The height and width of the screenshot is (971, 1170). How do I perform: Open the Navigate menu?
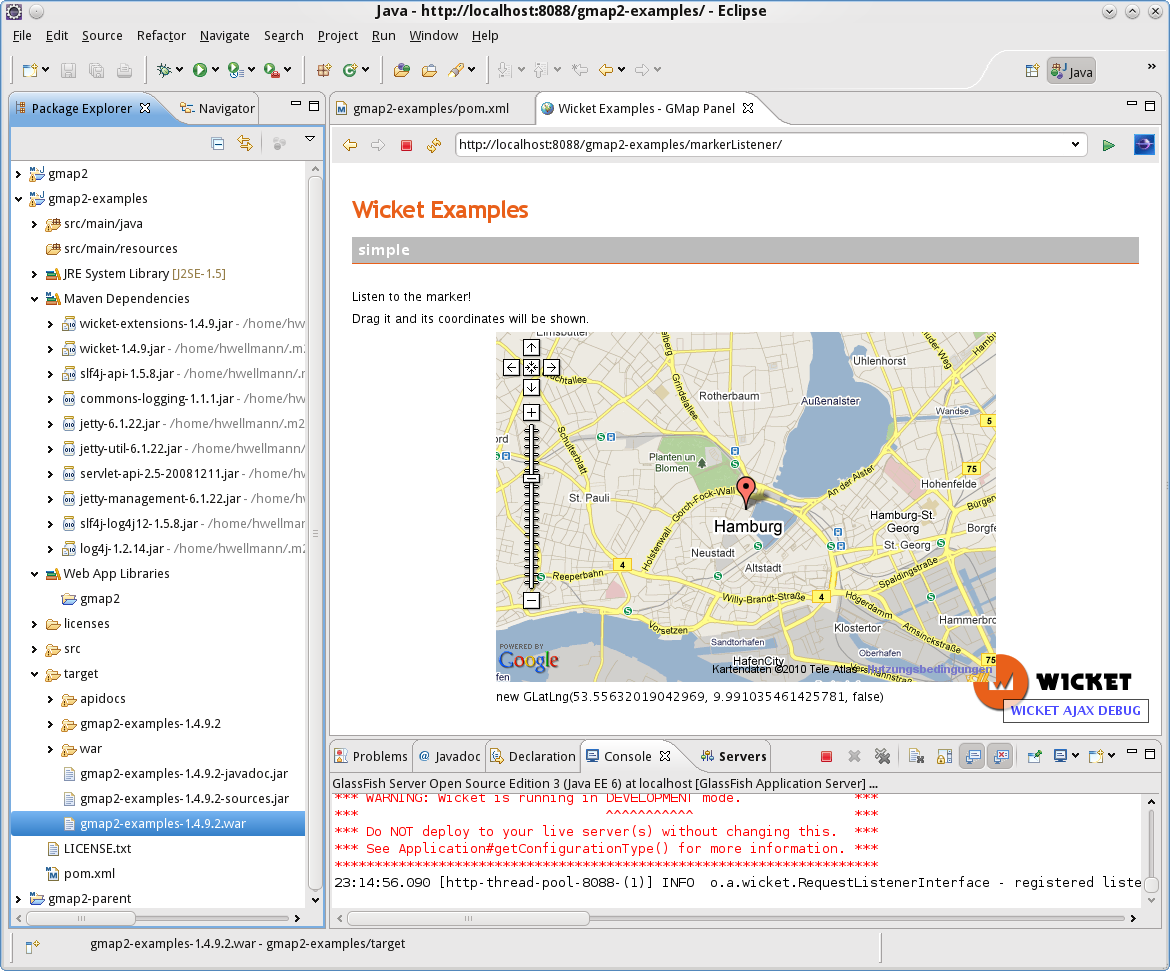pyautogui.click(x=224, y=35)
